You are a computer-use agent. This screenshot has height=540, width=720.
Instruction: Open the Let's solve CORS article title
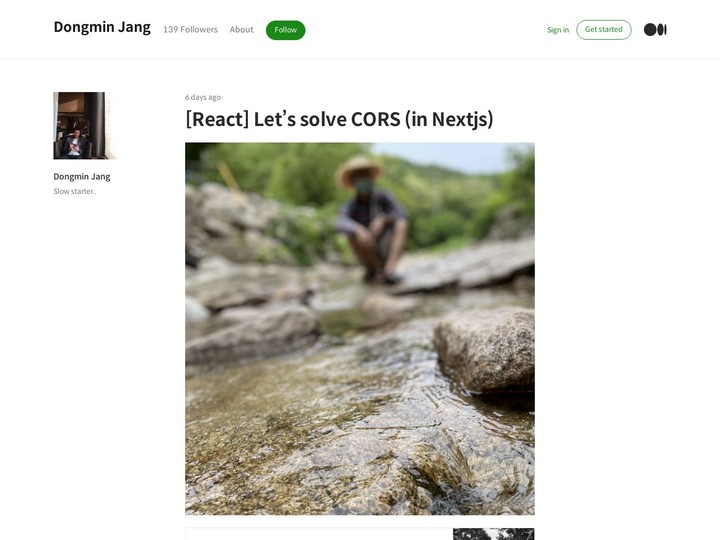(x=339, y=119)
